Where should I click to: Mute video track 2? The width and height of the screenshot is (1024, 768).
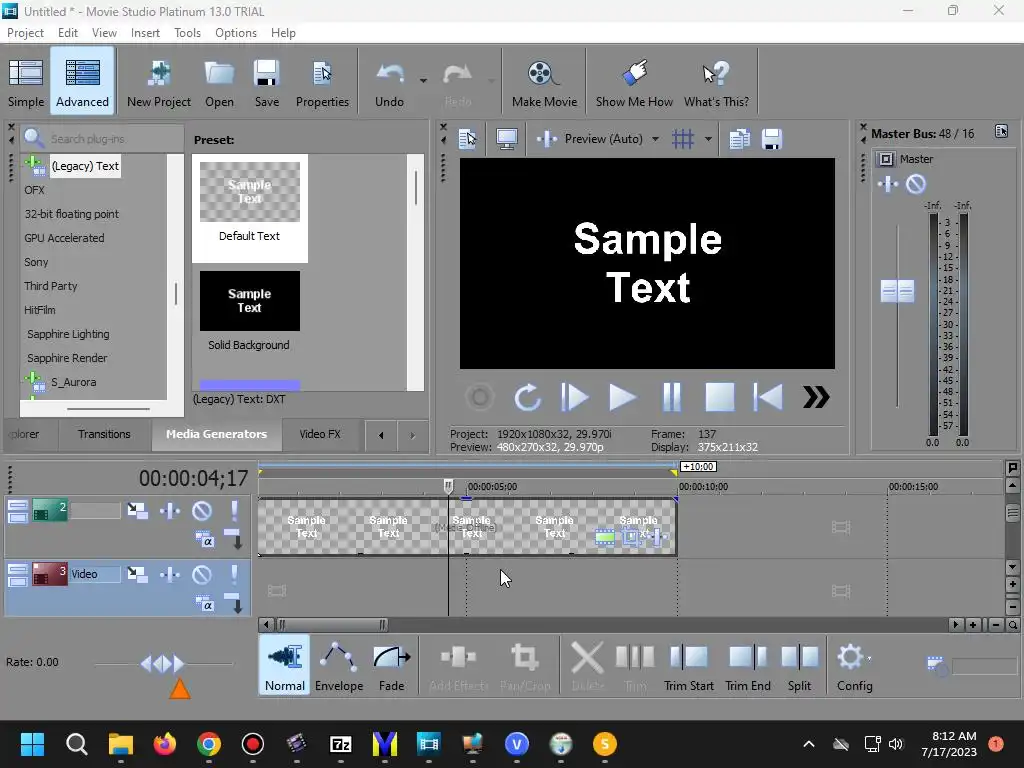pyautogui.click(x=202, y=510)
